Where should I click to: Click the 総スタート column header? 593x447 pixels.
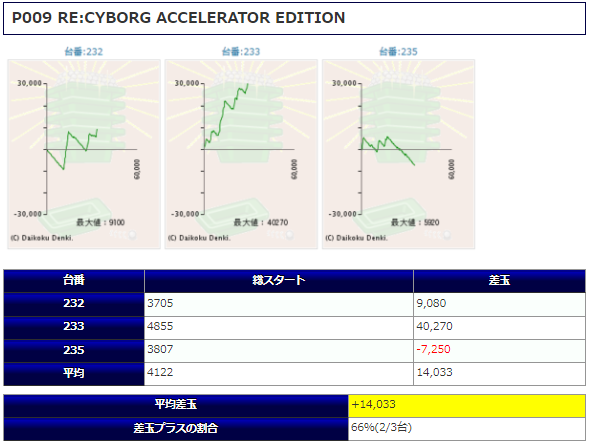point(279,281)
